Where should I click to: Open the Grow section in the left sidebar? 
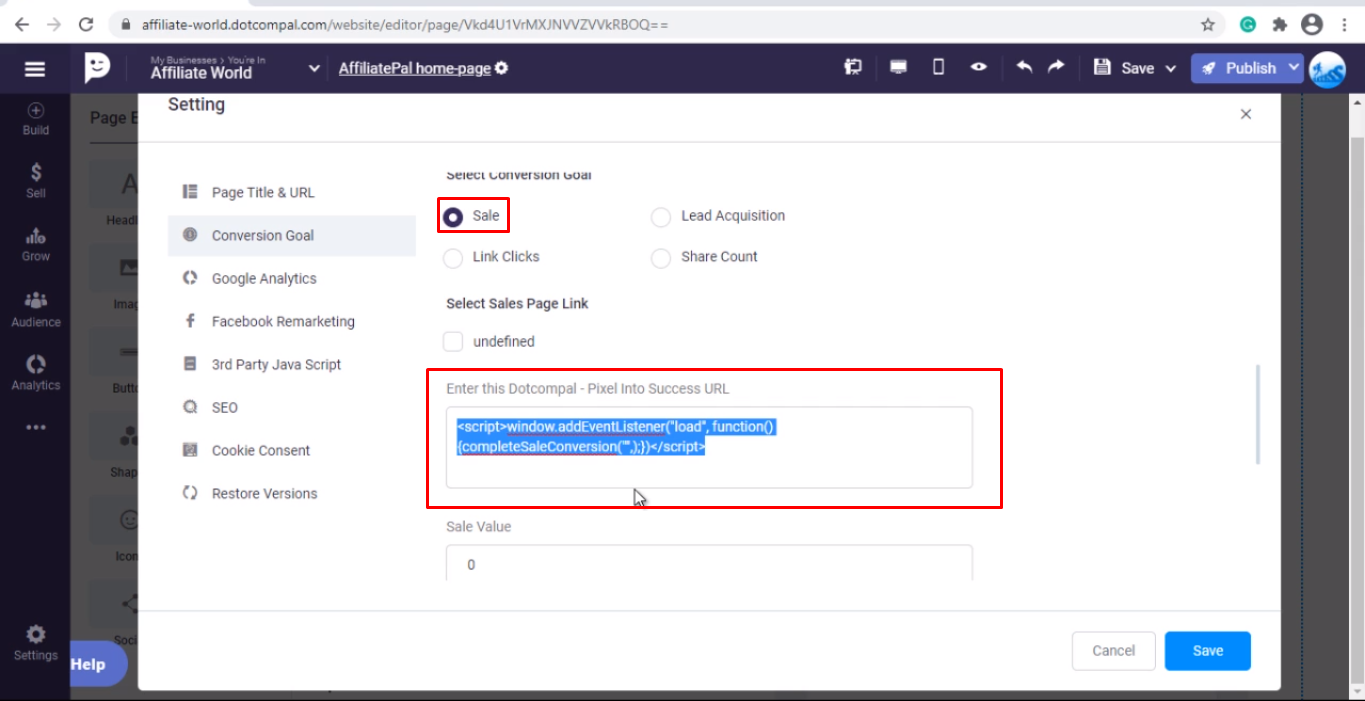coord(35,245)
